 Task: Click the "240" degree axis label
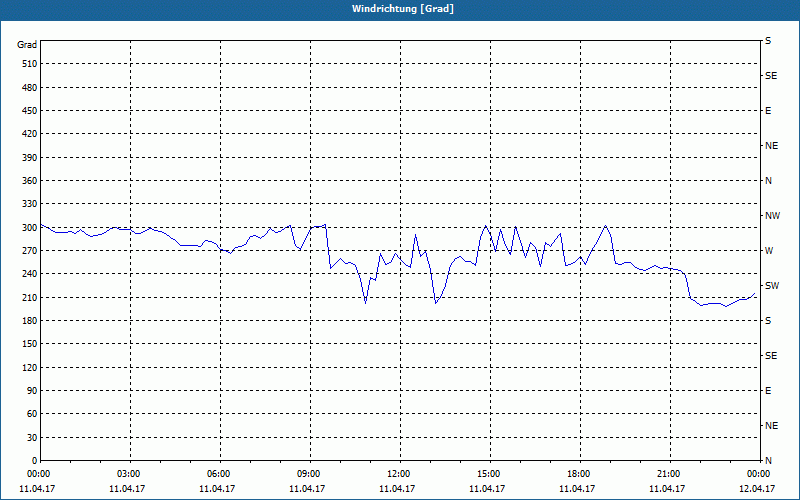(30, 274)
